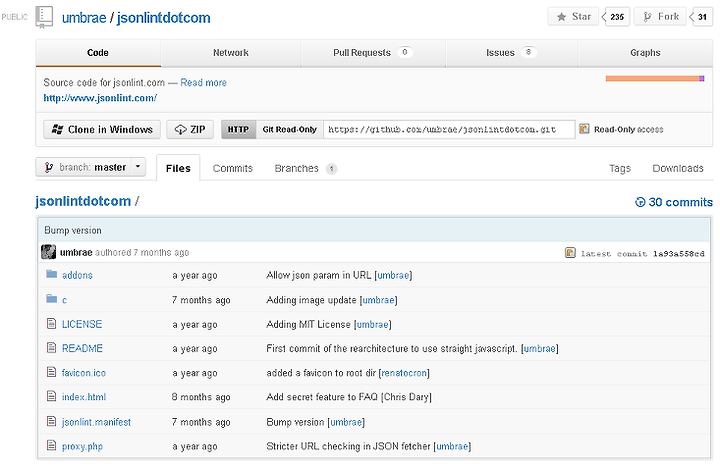Open the addons folder
The height and width of the screenshot is (468, 720).
click(x=77, y=275)
